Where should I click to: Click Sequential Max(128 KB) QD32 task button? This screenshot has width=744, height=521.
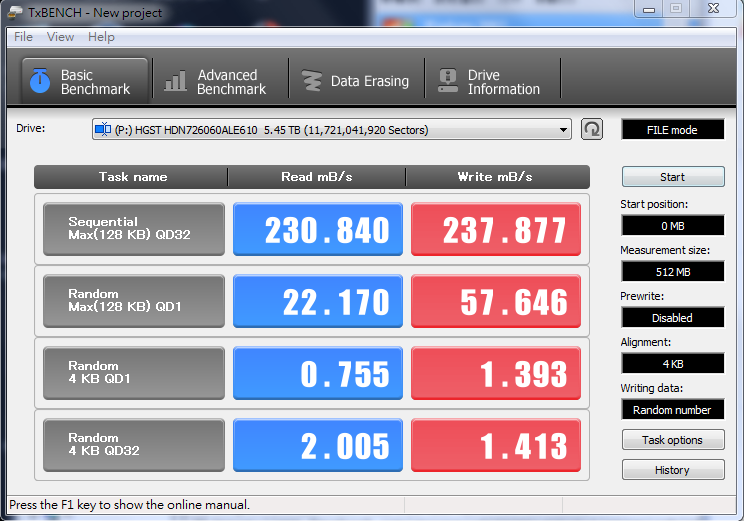[x=134, y=229]
